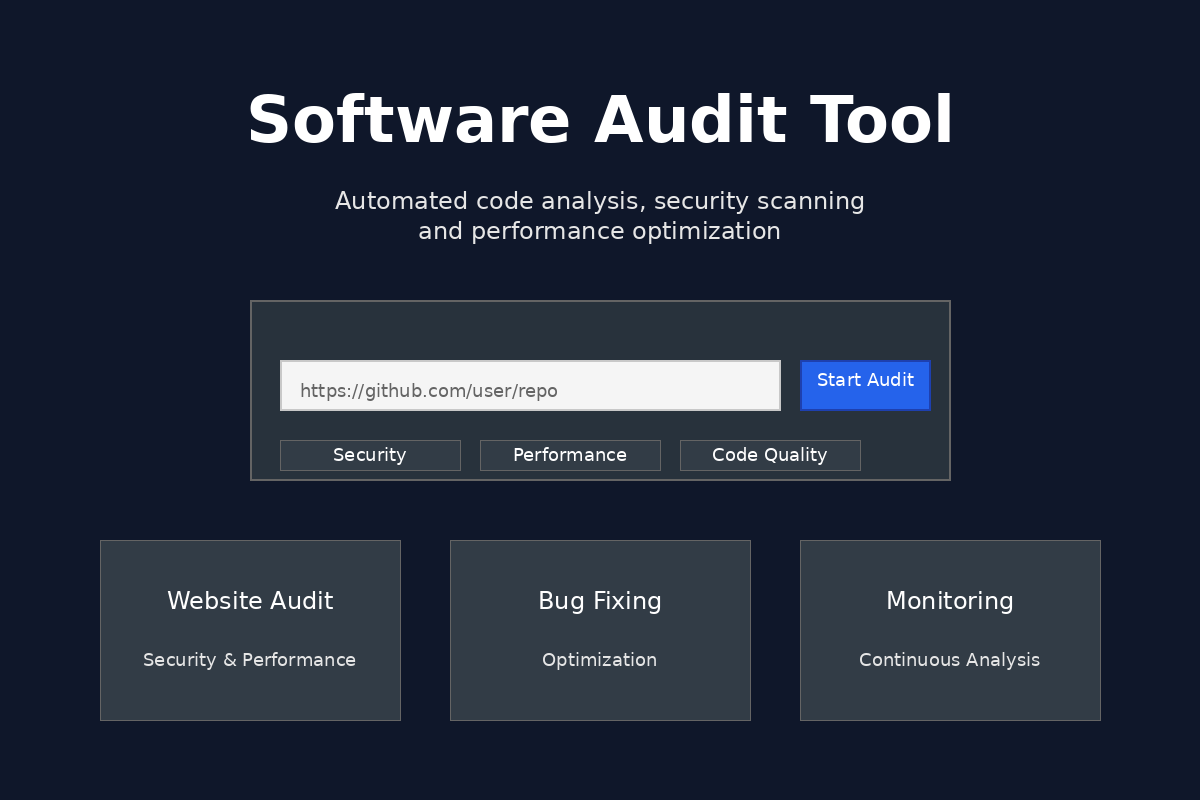Viewport: 1200px width, 800px height.
Task: Open the Bug Fixing card
Action: tap(600, 630)
